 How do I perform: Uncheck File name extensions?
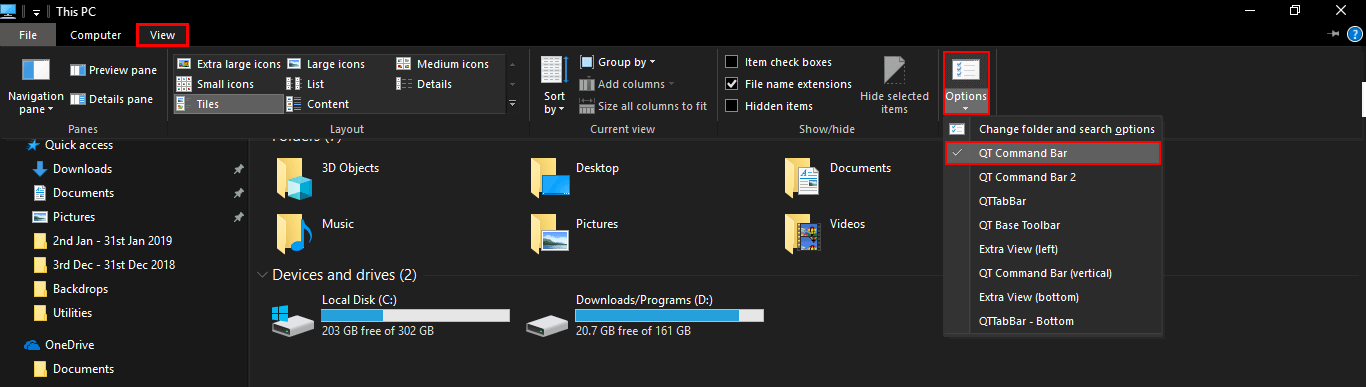(789, 84)
